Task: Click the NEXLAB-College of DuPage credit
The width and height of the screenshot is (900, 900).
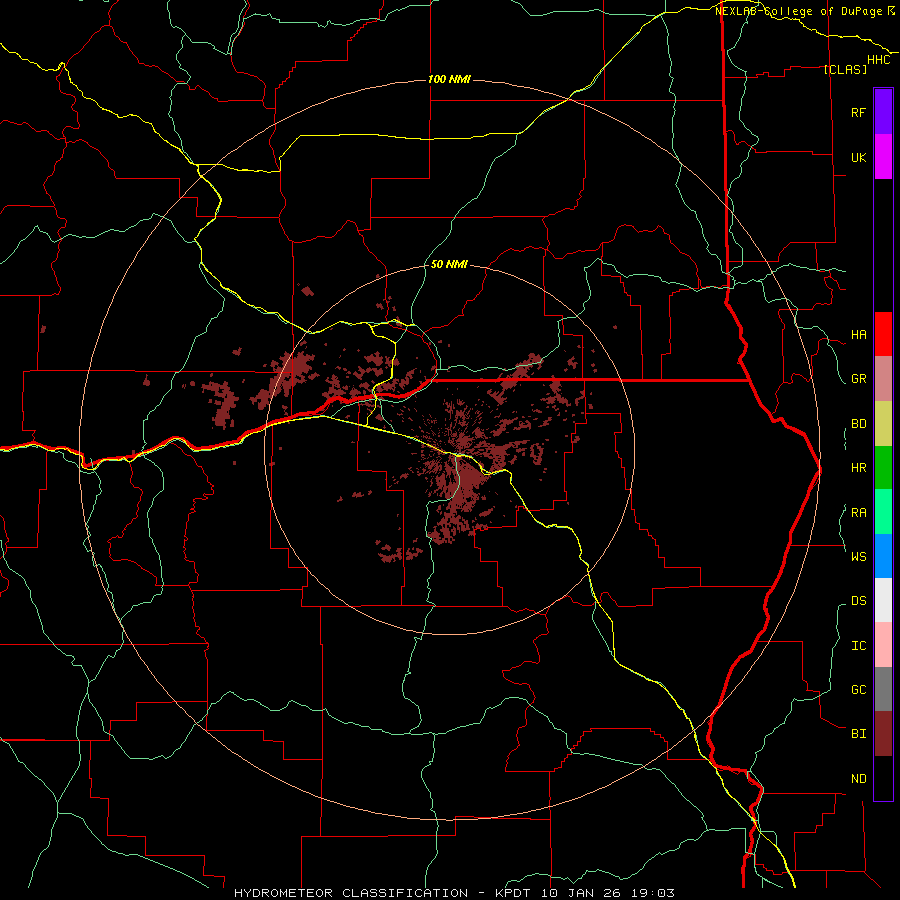Action: pyautogui.click(x=798, y=11)
